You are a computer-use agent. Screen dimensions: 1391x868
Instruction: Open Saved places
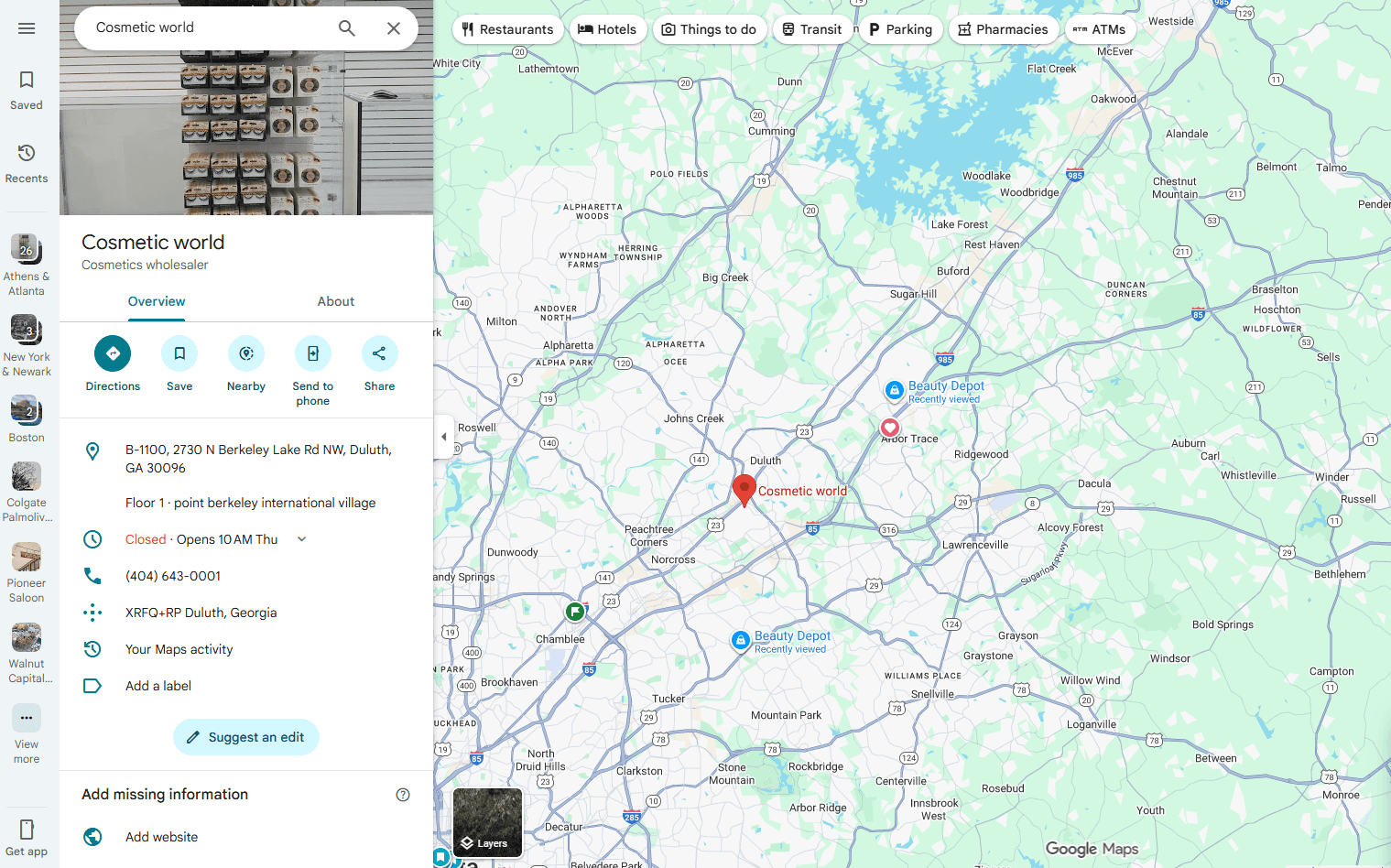click(27, 91)
